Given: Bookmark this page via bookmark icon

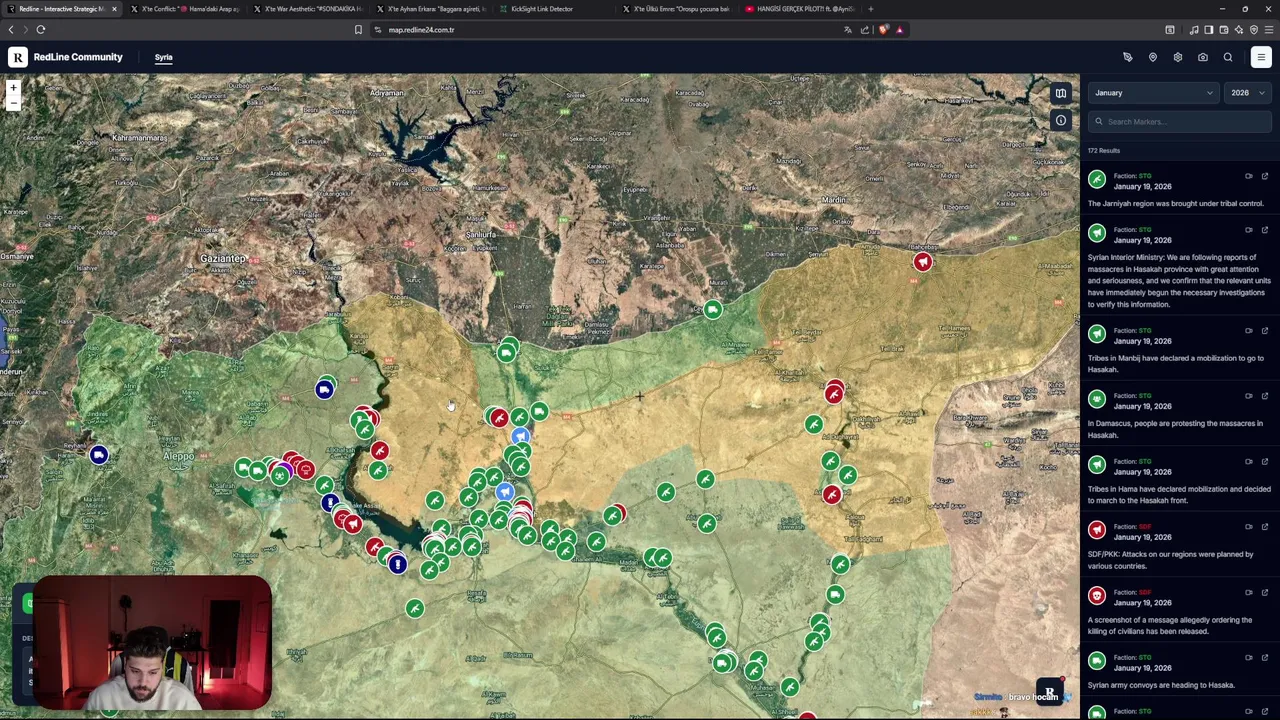Looking at the screenshot, I should pos(358,30).
